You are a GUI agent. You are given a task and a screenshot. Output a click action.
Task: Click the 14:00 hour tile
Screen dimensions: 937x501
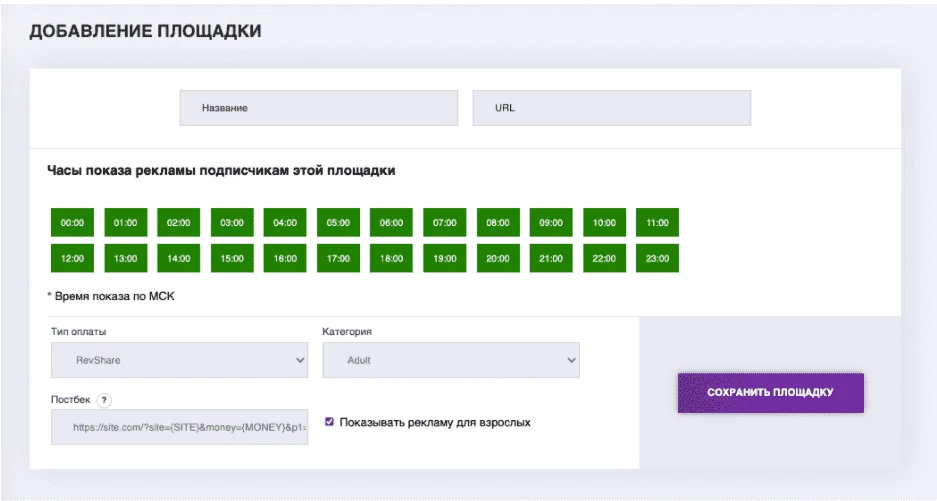tap(179, 258)
